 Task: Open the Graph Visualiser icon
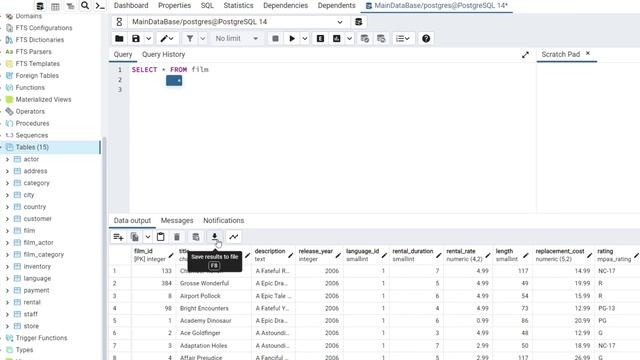point(233,237)
